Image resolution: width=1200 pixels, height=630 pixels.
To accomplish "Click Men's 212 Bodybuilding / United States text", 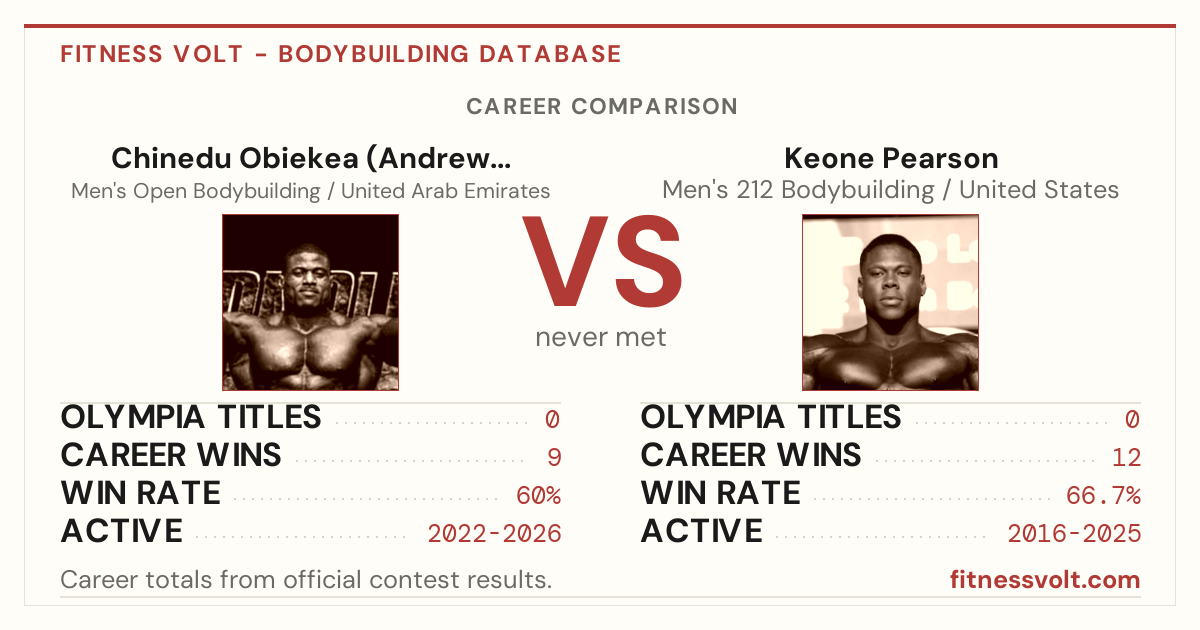I will pyautogui.click(x=890, y=190).
